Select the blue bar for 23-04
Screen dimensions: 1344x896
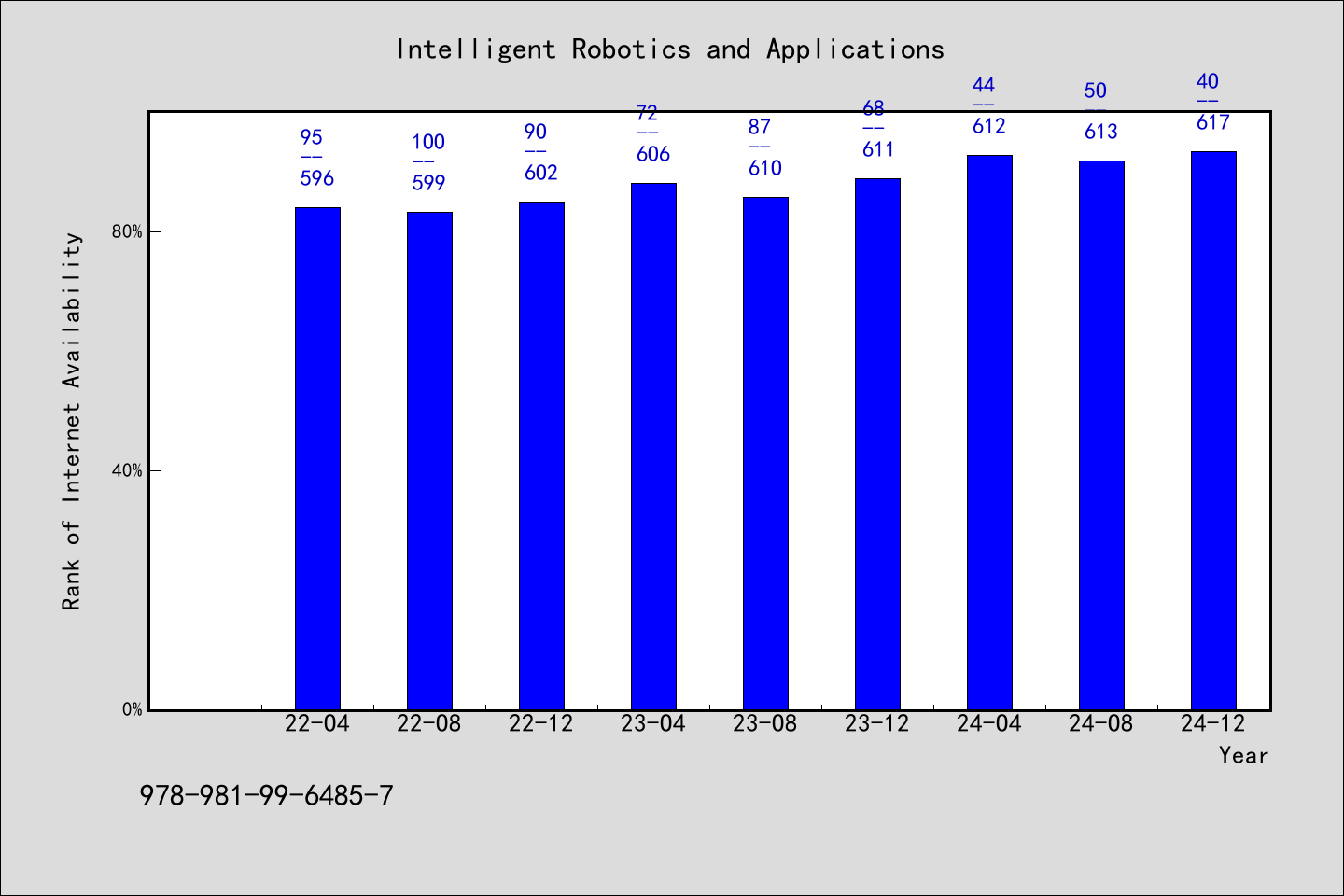(x=653, y=446)
